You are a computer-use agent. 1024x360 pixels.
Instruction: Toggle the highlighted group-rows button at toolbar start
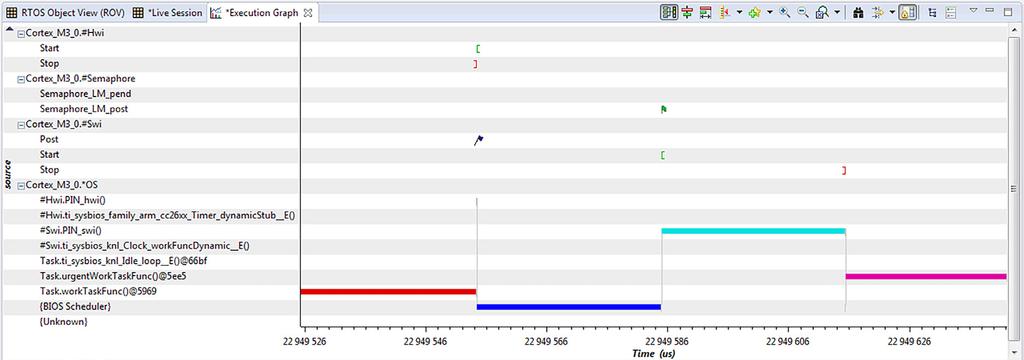coord(669,12)
